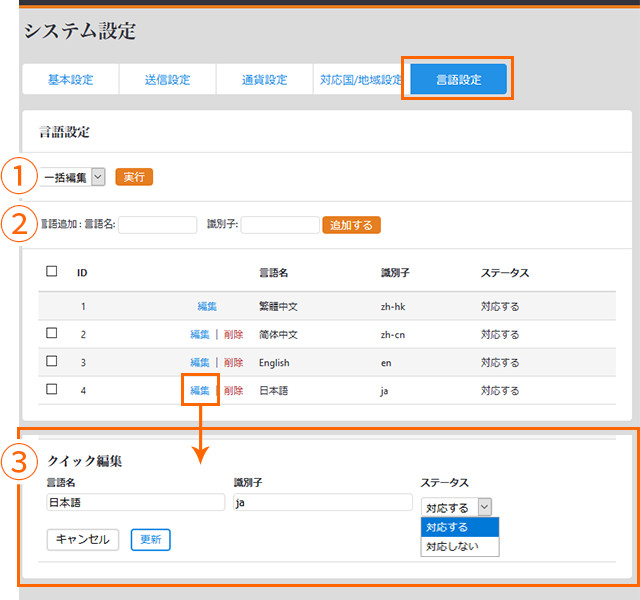Open the ステータス dropdown in quick edit
This screenshot has width=640, height=600.
tap(456, 507)
